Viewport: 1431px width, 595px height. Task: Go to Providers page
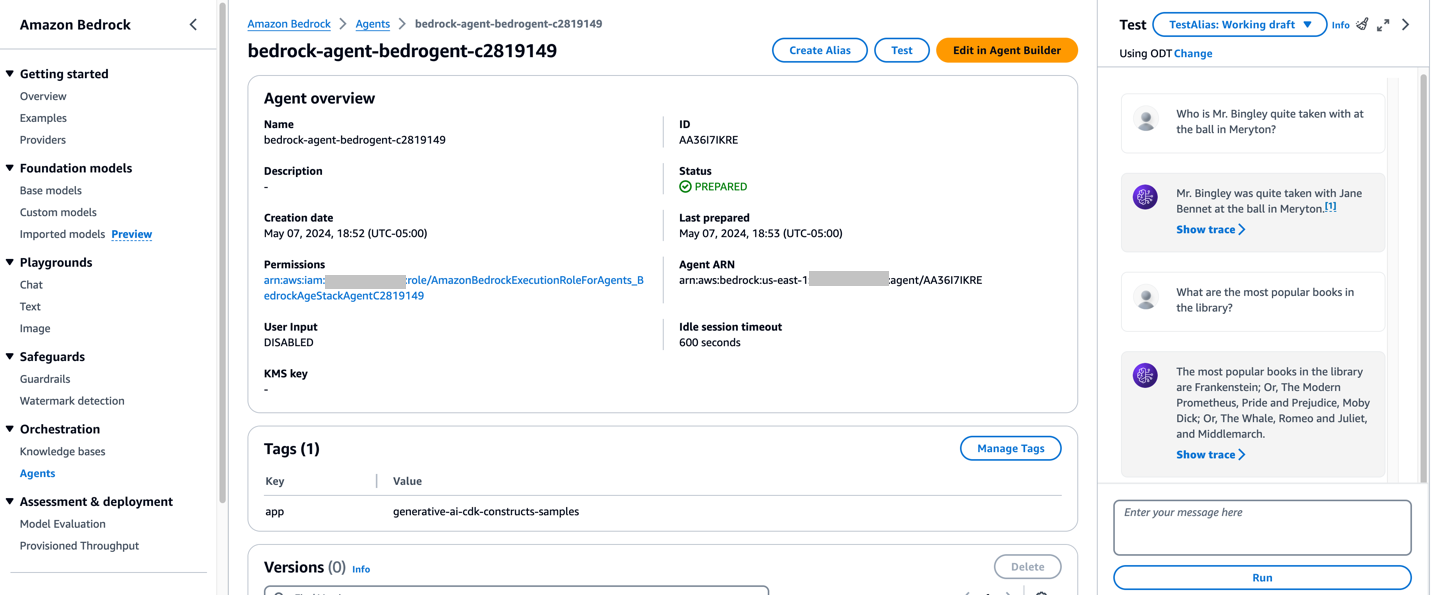point(43,140)
